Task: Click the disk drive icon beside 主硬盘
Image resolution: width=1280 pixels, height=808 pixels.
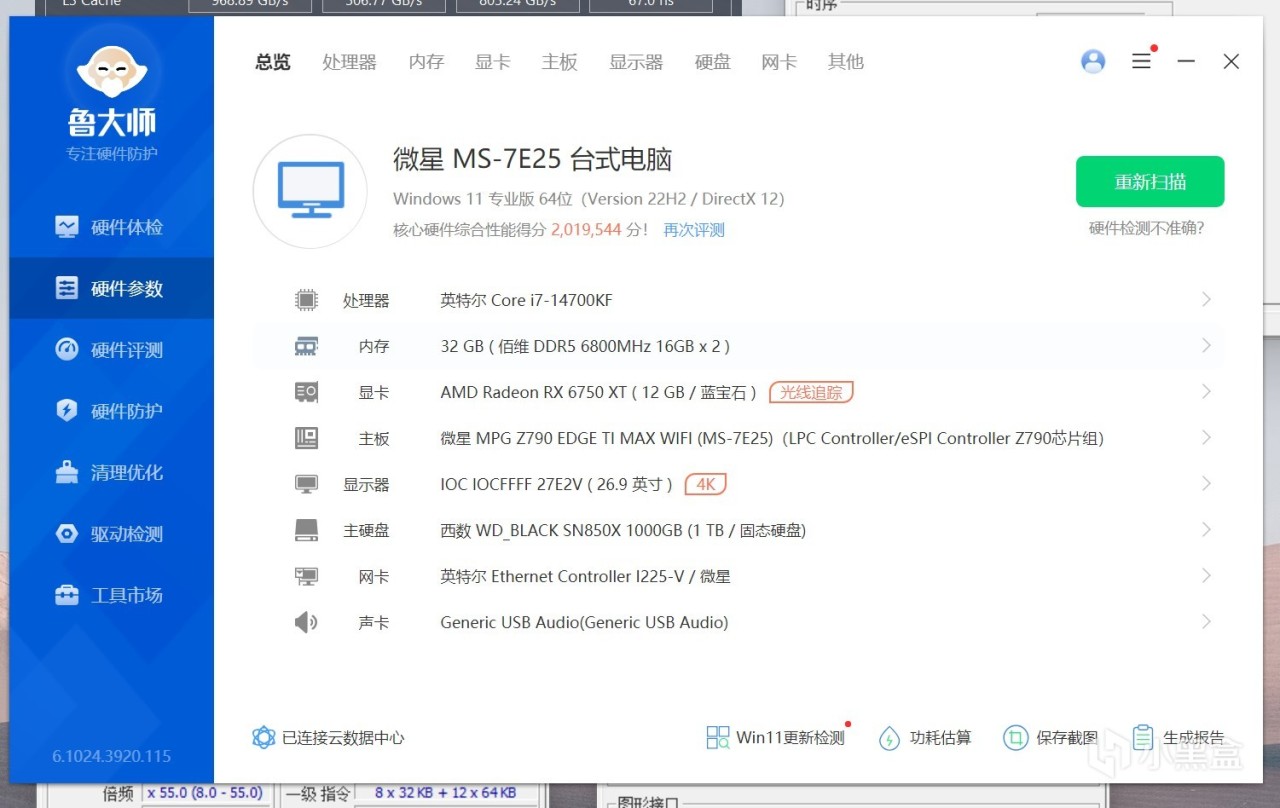Action: pyautogui.click(x=306, y=530)
